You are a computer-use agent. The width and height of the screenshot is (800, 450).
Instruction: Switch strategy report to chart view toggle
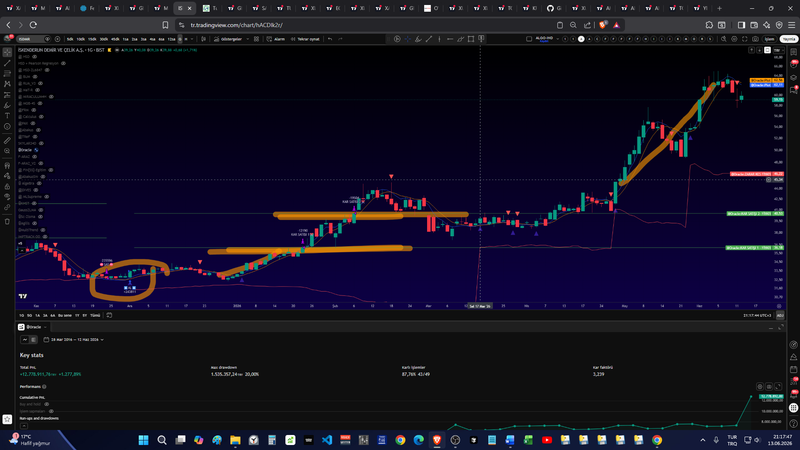24,339
